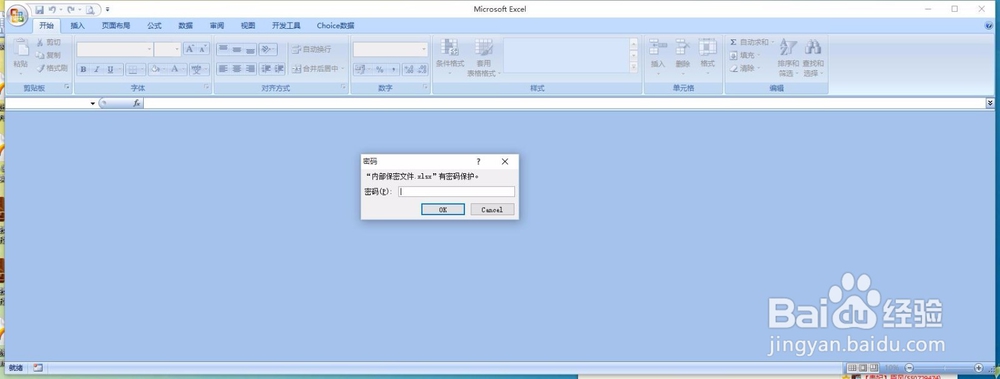Open the number format combo box
1000x379 pixels.
click(390, 49)
